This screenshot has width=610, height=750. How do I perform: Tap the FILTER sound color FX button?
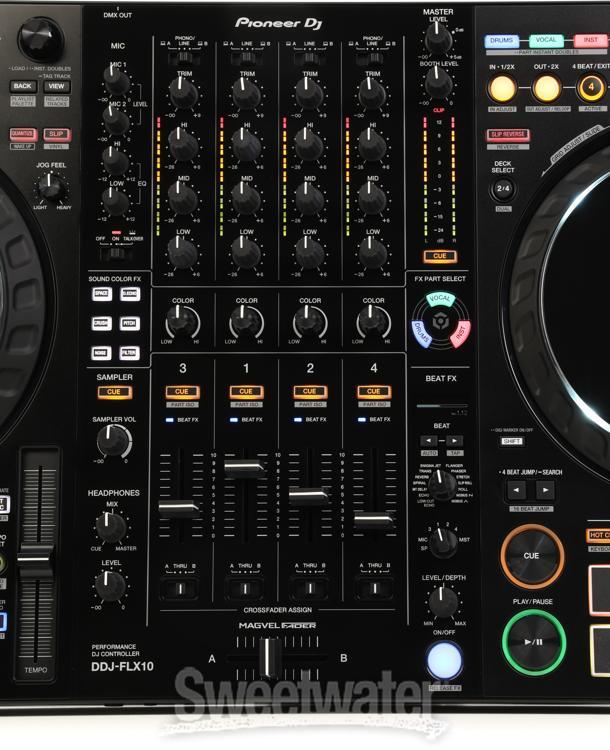[130, 353]
